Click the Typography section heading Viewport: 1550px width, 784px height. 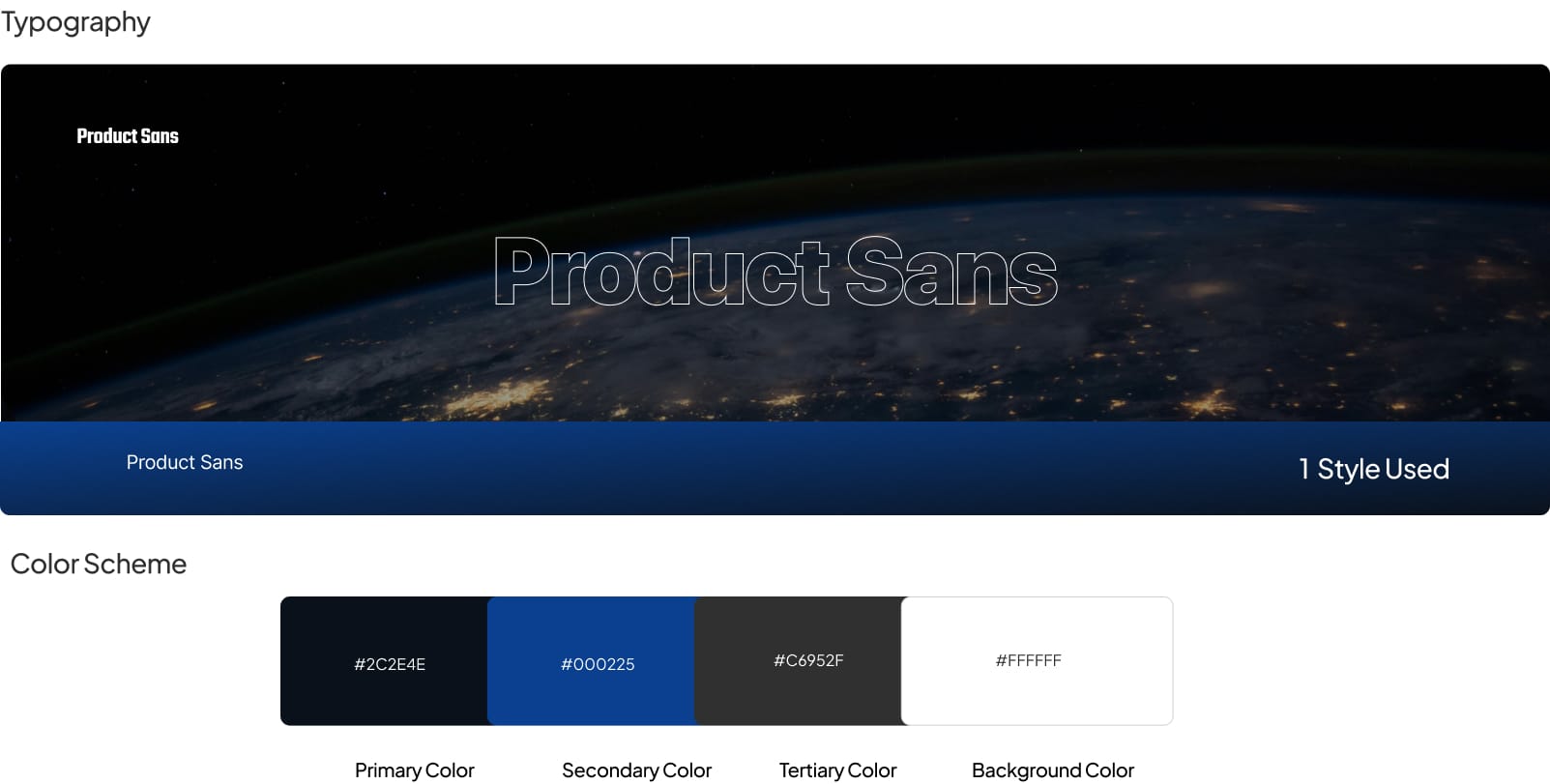[75, 22]
